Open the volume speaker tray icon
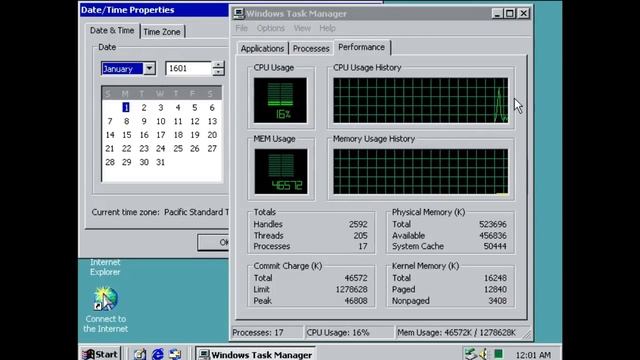The image size is (640, 360). pos(483,354)
